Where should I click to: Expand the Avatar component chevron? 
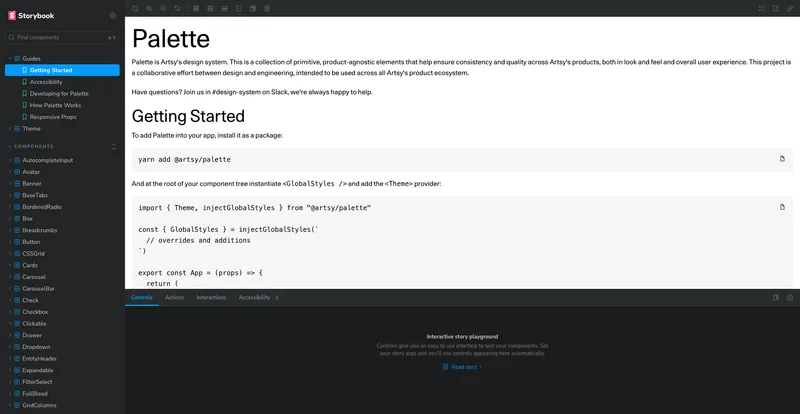(x=10, y=172)
